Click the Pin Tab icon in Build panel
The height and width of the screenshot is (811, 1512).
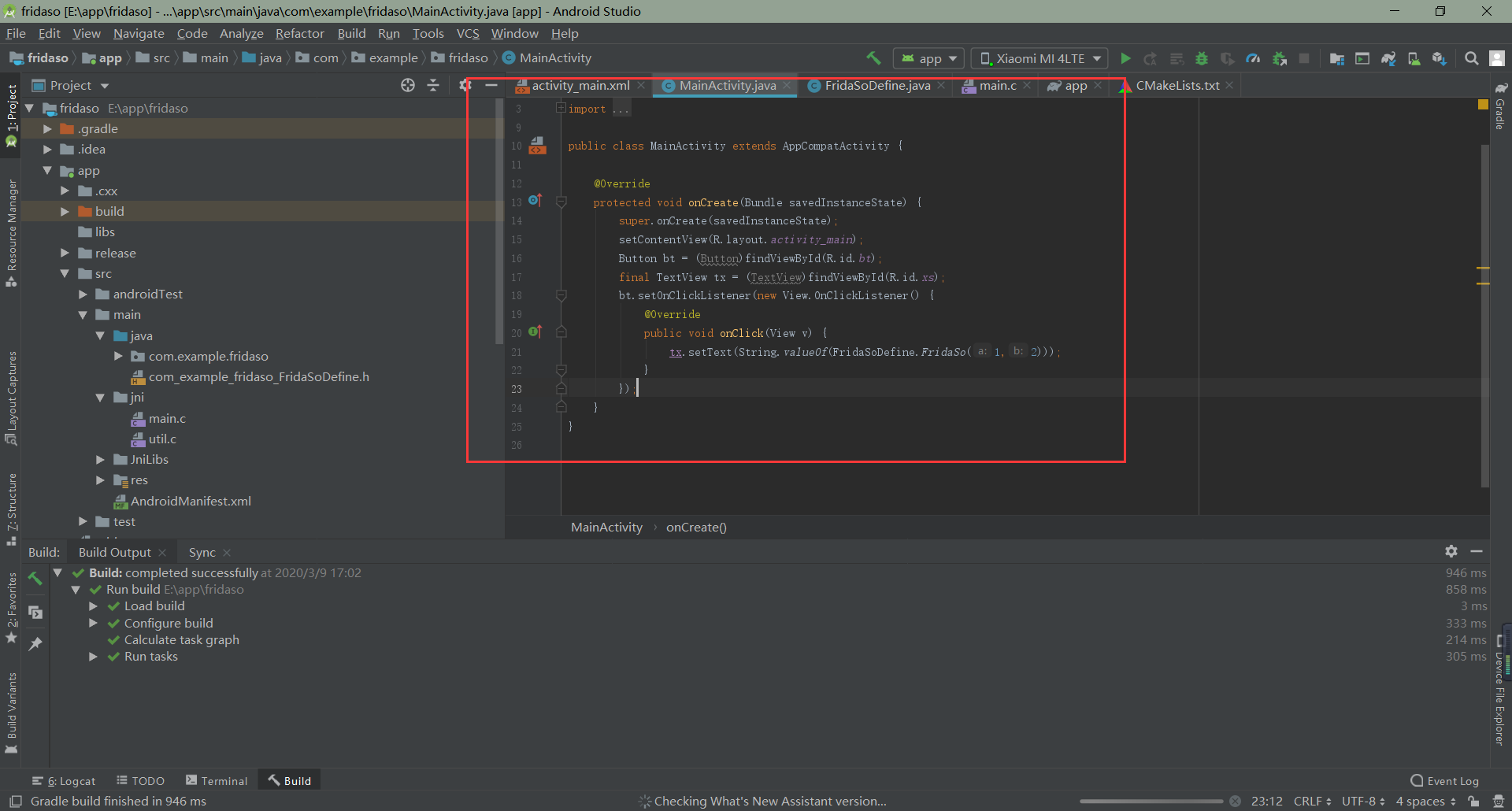(x=35, y=644)
